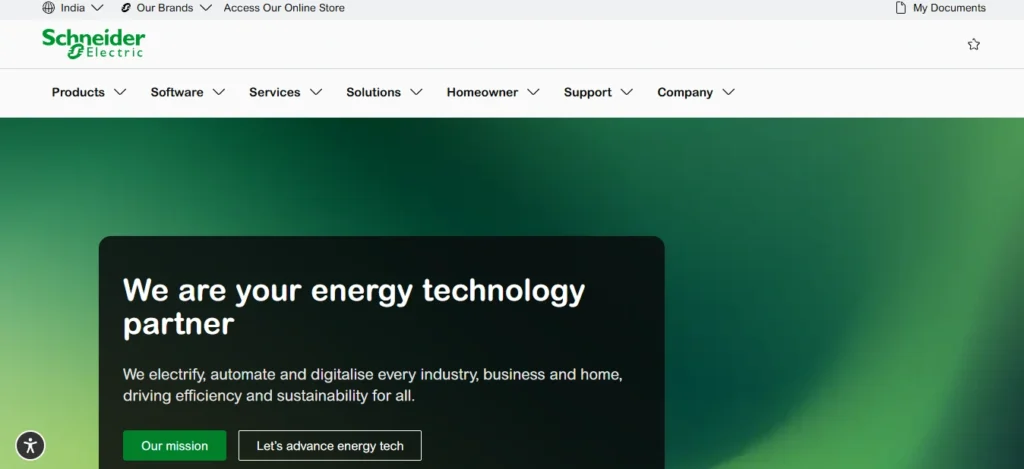The width and height of the screenshot is (1024, 469).
Task: Expand the chevron beside Software
Action: [x=219, y=92]
